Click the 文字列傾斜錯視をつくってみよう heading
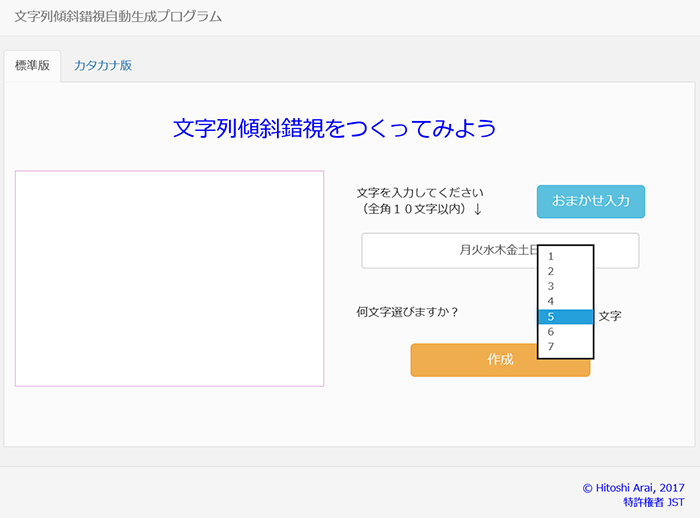 pos(334,129)
